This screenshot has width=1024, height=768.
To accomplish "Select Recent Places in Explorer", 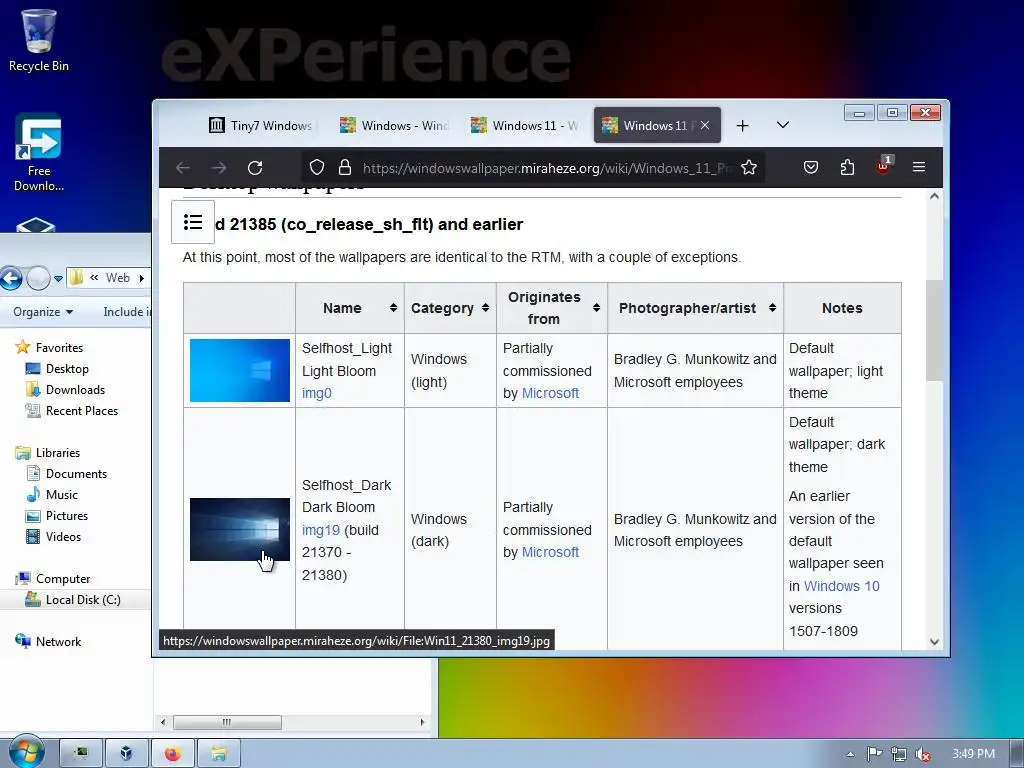I will point(82,411).
